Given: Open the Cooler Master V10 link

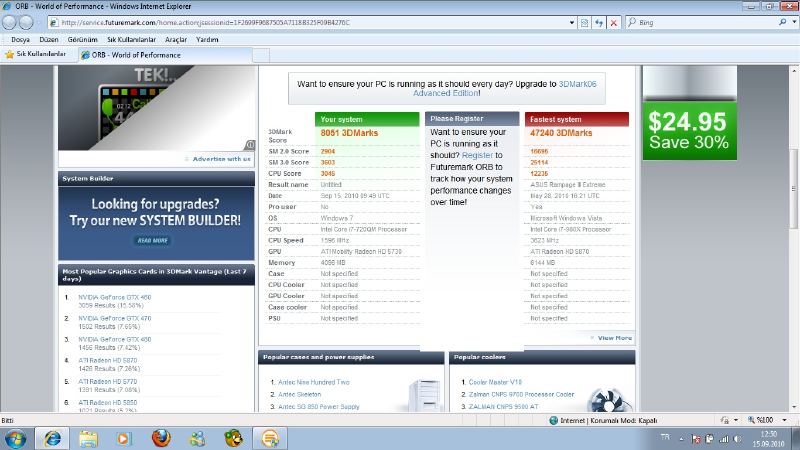Looking at the screenshot, I should (x=495, y=382).
